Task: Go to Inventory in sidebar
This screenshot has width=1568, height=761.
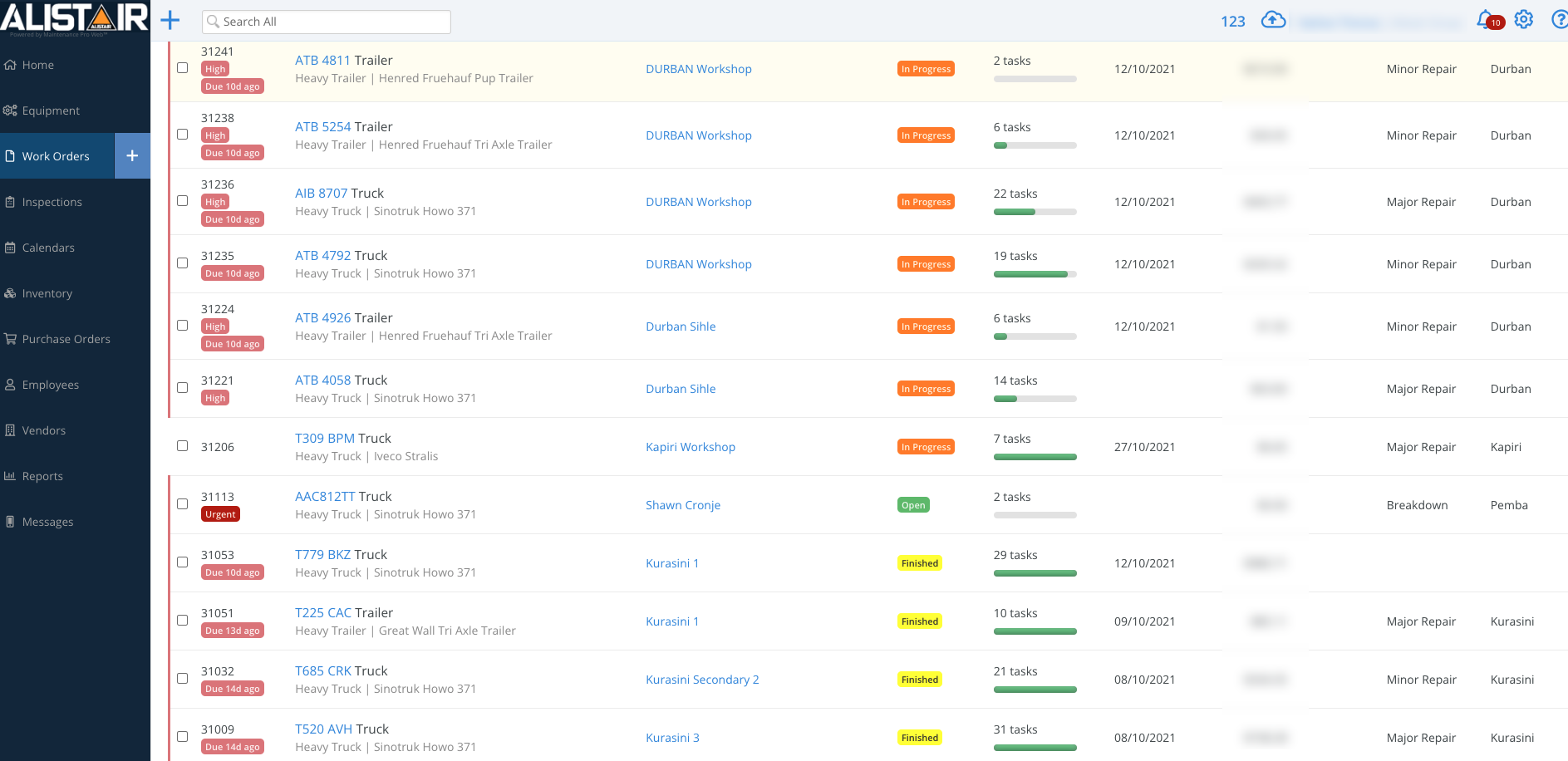Action: click(47, 293)
